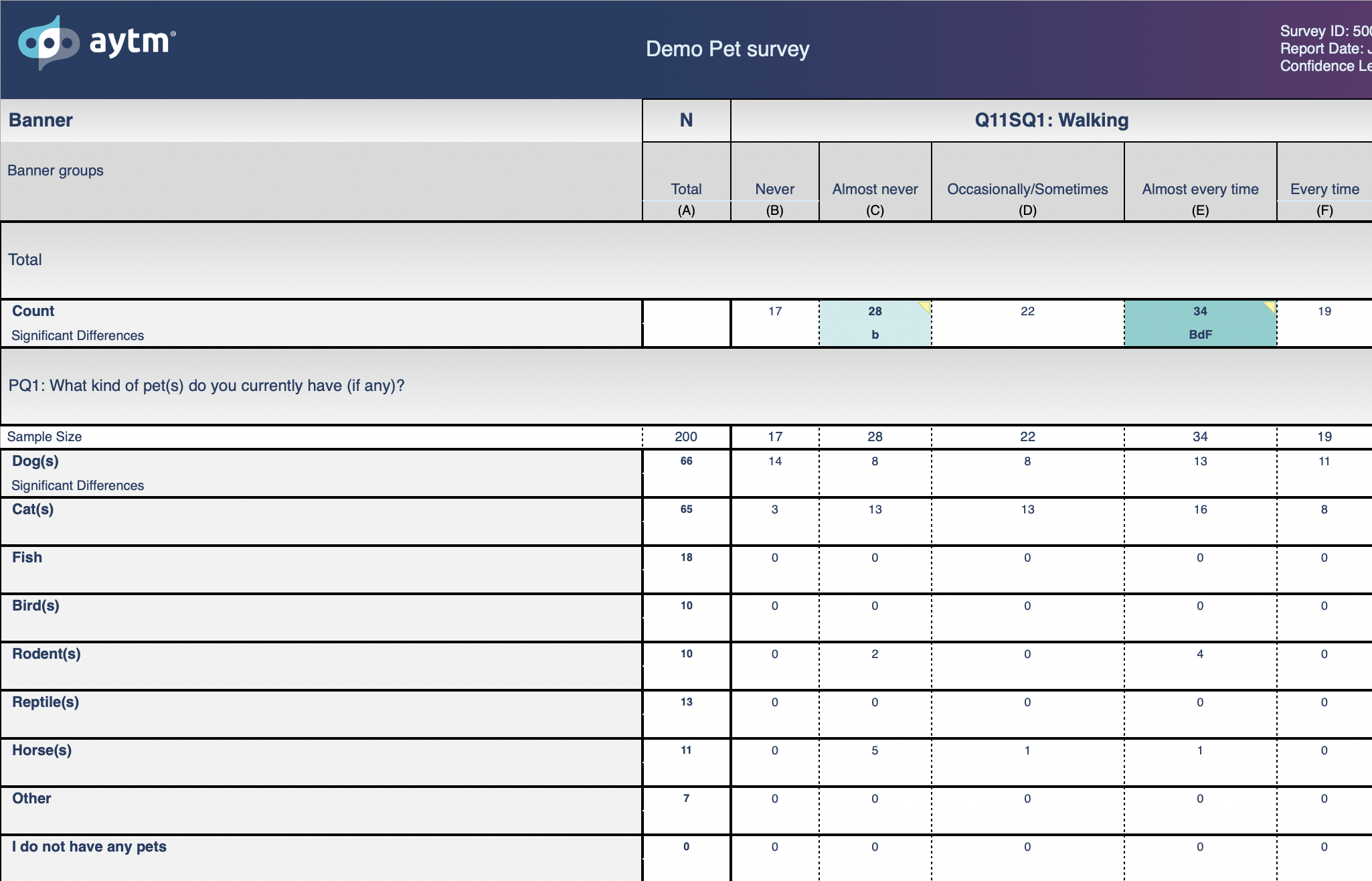This screenshot has width=1372, height=881.
Task: Click the Demo Pet survey title
Action: tap(727, 49)
